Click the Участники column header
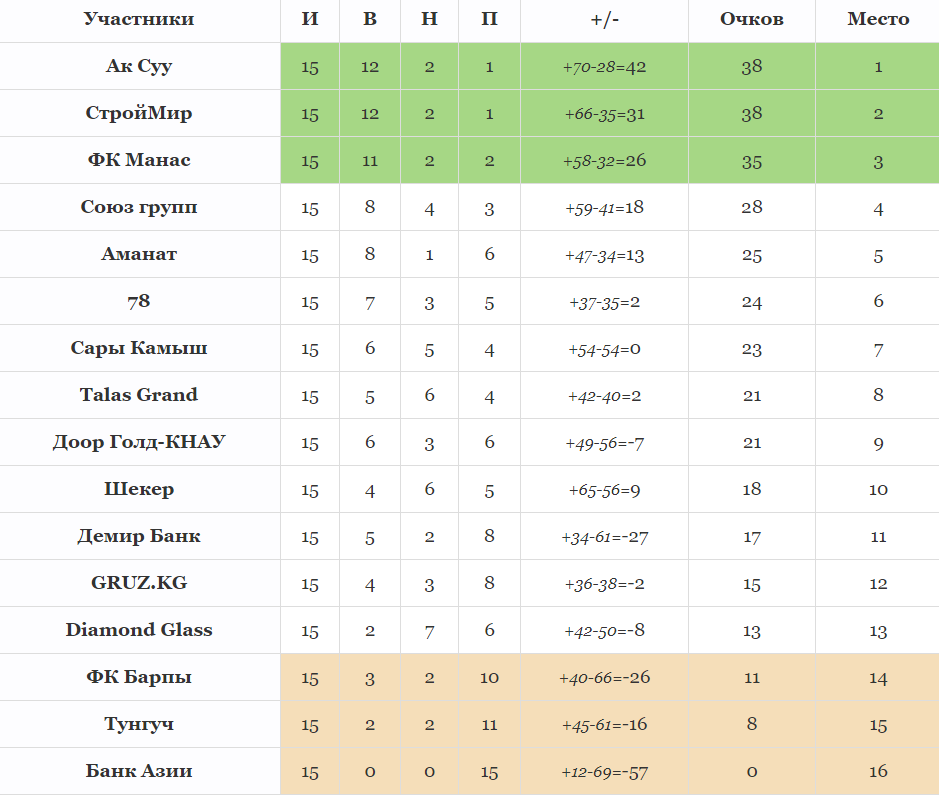Viewport: 939px width, 796px height. pyautogui.click(x=139, y=20)
